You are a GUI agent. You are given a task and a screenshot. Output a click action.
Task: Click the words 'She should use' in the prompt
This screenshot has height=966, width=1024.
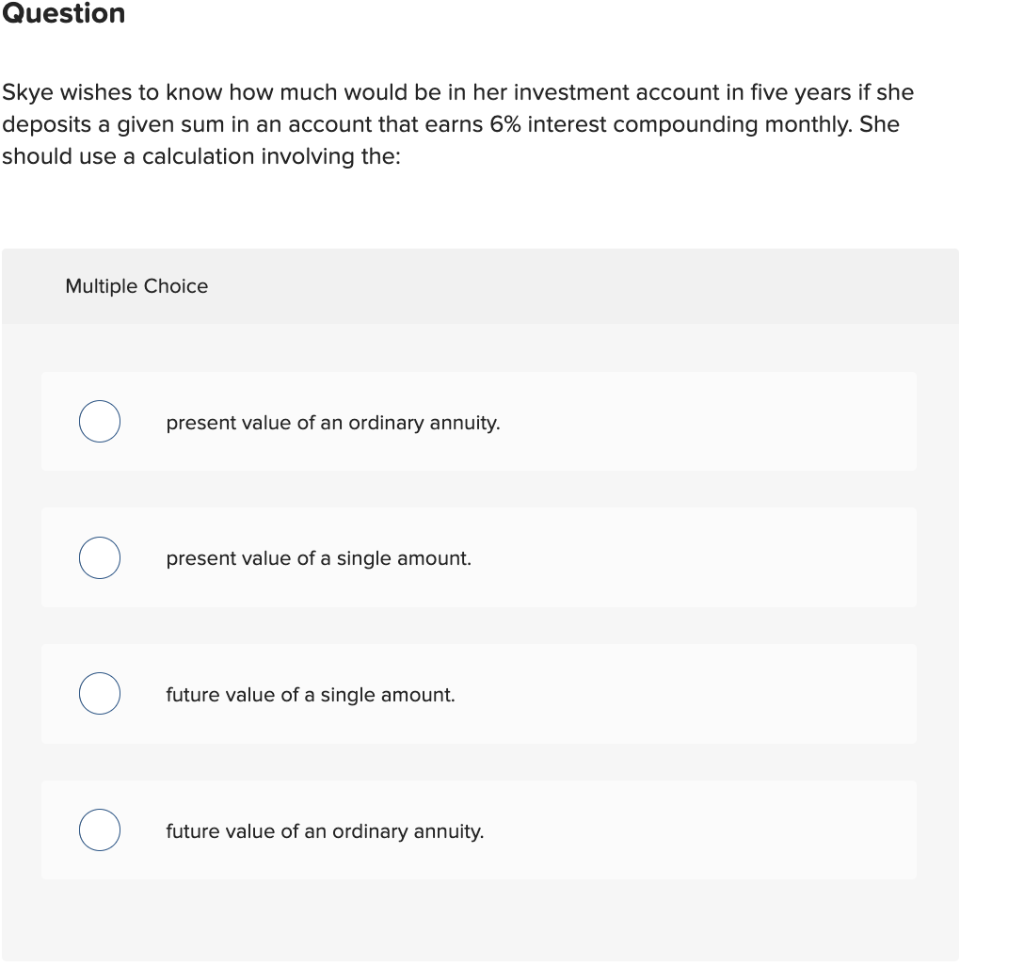tap(60, 157)
